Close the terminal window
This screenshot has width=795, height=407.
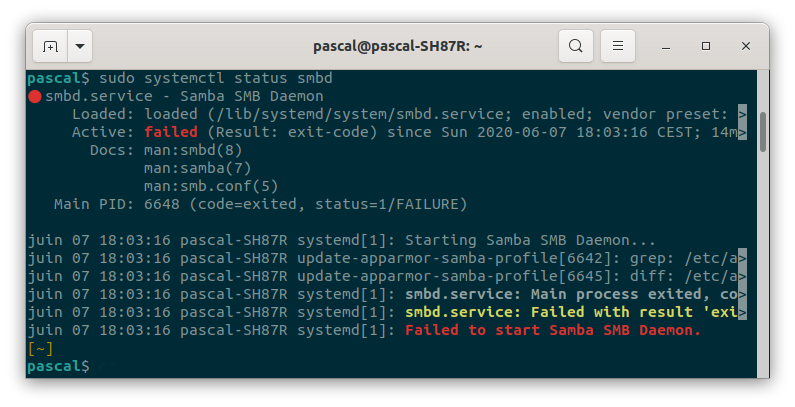(x=745, y=46)
